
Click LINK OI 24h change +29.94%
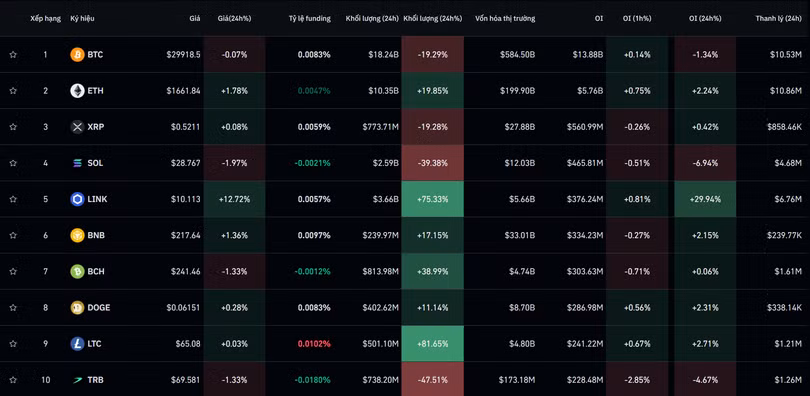tap(705, 199)
